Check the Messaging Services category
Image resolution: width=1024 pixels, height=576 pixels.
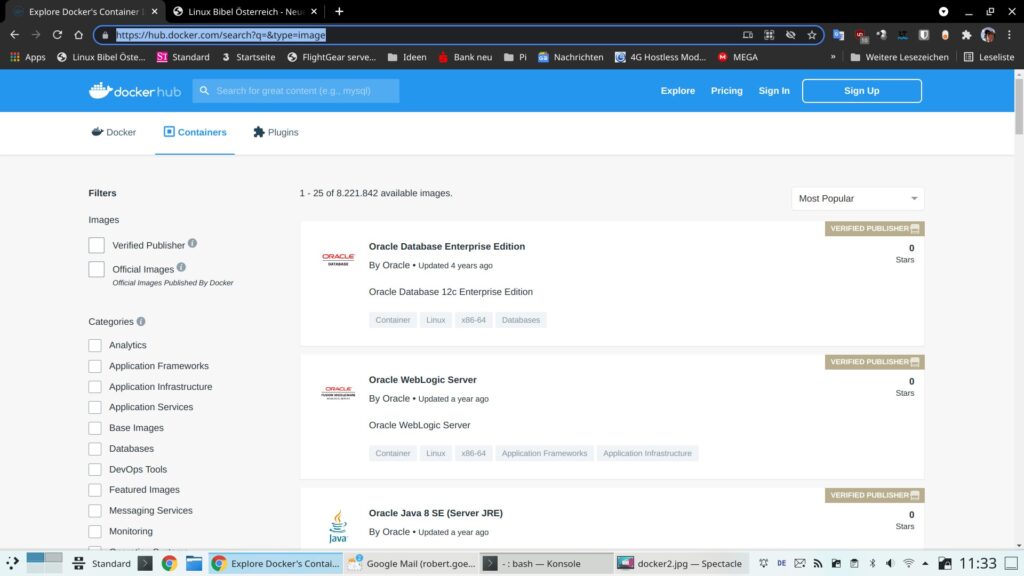click(95, 510)
